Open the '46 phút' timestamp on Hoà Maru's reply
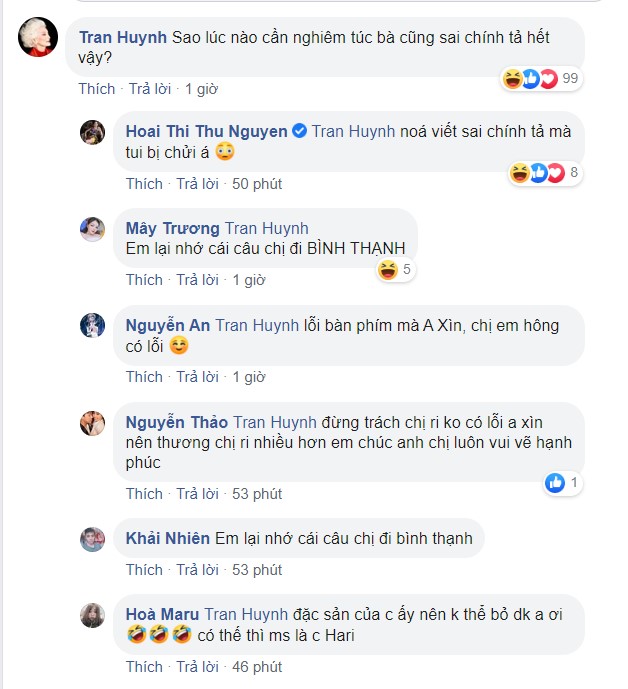The height and width of the screenshot is (689, 628). (x=257, y=666)
